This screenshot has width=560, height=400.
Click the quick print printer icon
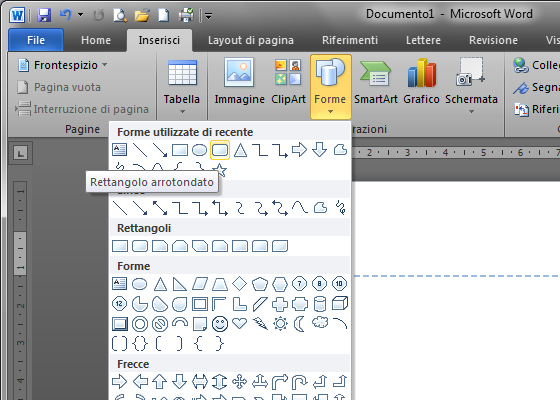click(186, 15)
